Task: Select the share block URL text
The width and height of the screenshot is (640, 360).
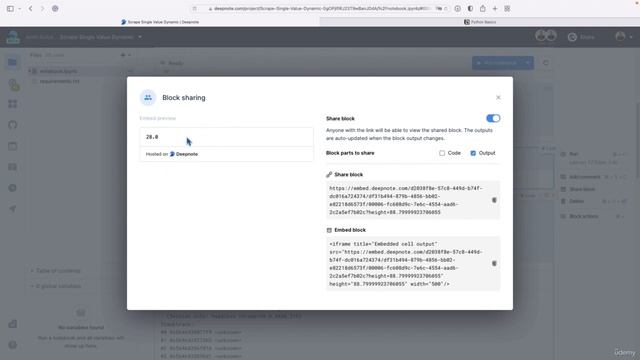Action: click(406, 200)
